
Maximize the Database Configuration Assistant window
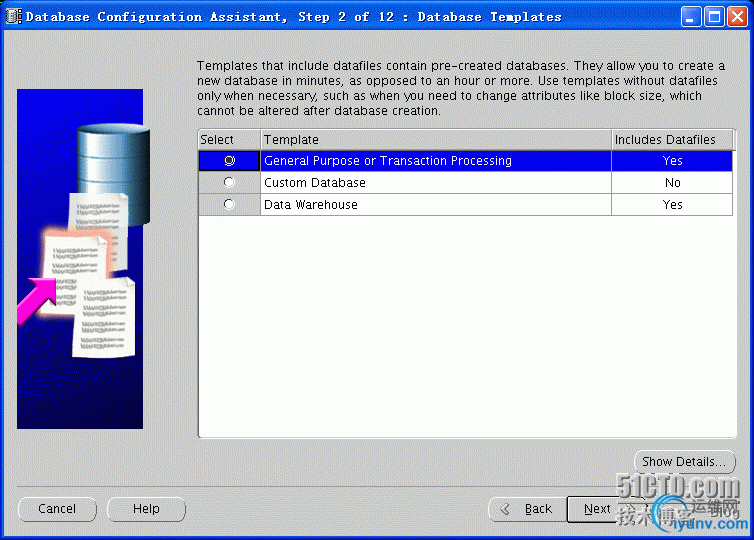714,17
